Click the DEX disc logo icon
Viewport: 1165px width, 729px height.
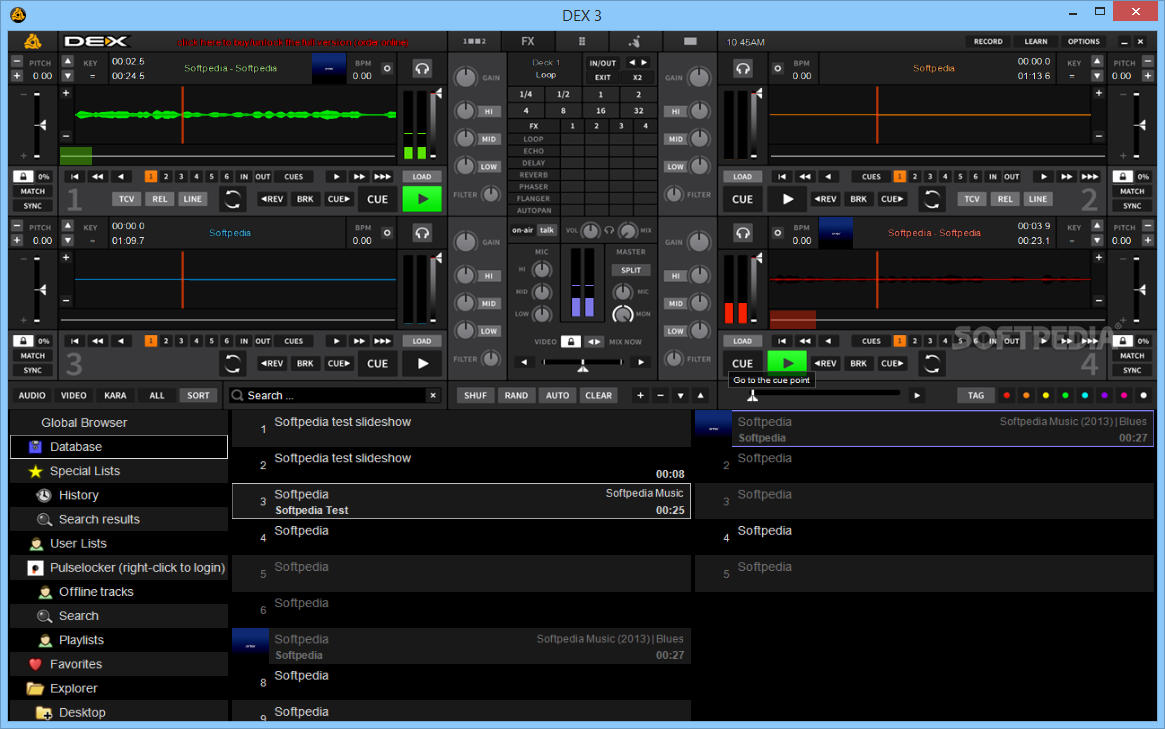34,42
